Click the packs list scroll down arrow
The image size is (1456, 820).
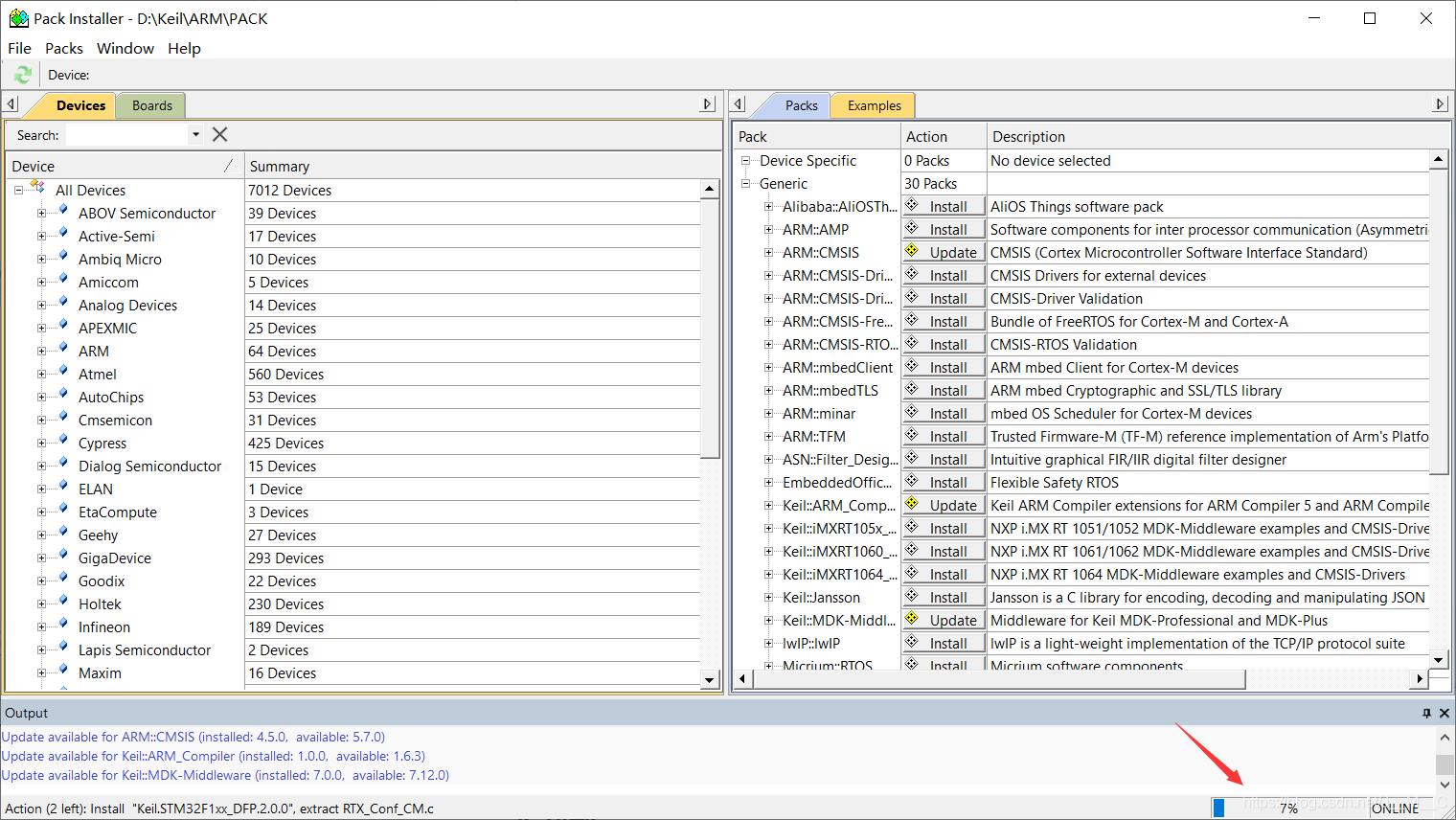(x=1438, y=660)
